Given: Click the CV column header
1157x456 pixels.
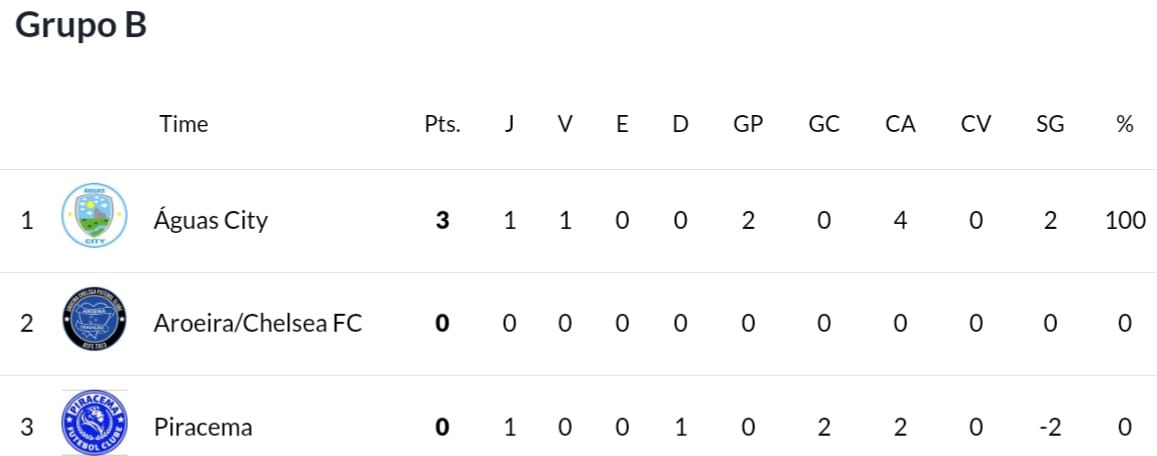Looking at the screenshot, I should point(976,124).
